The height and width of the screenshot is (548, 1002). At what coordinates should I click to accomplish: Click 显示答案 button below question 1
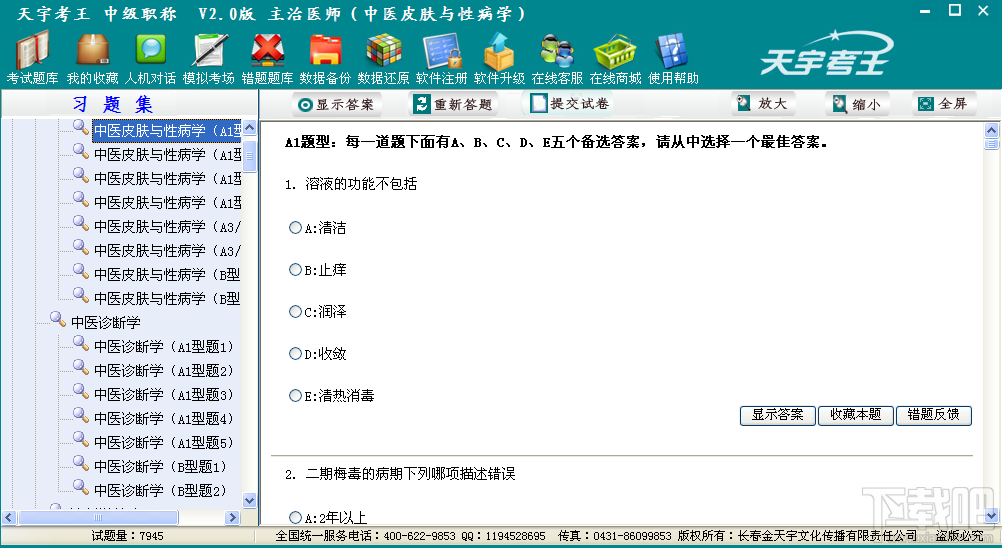coord(777,415)
